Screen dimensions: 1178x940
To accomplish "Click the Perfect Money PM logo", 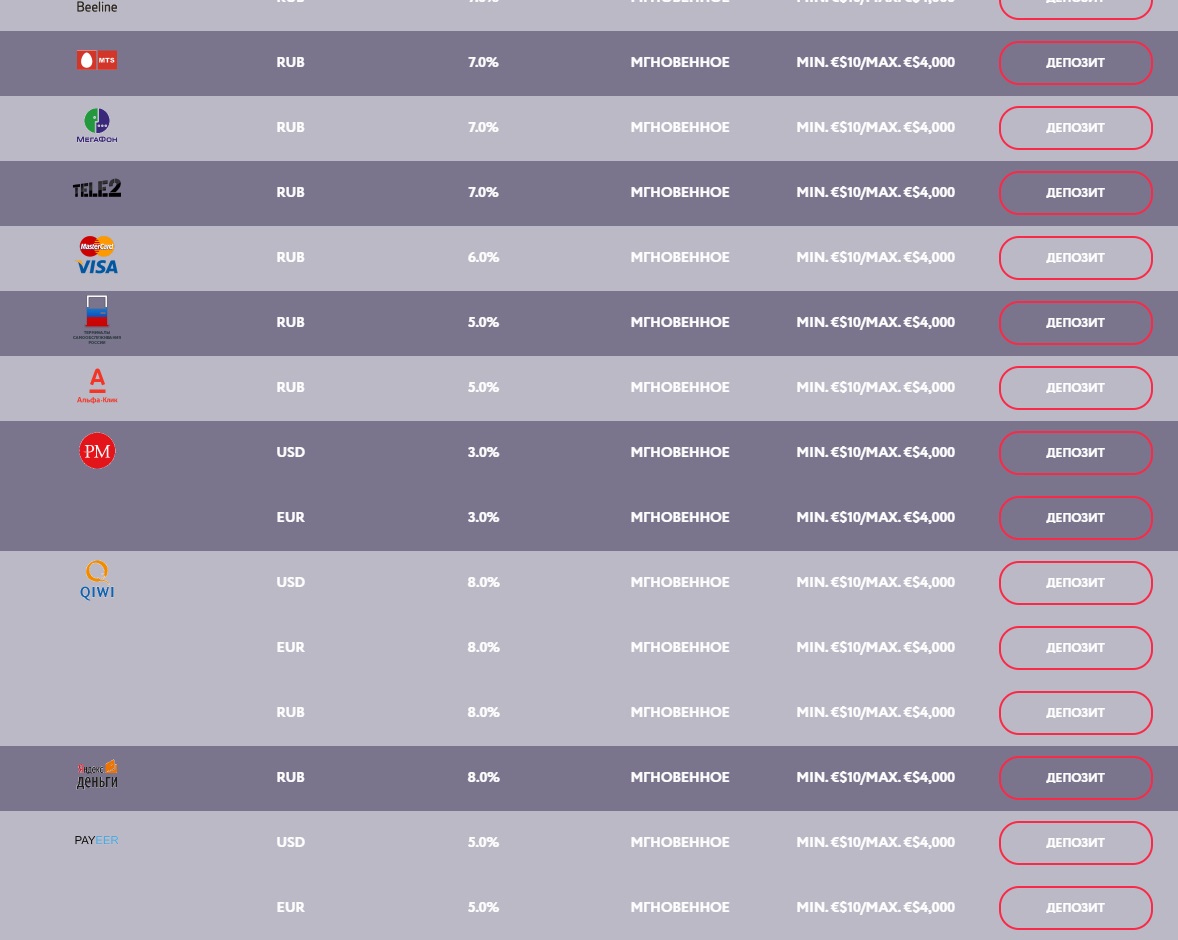I will [x=97, y=451].
